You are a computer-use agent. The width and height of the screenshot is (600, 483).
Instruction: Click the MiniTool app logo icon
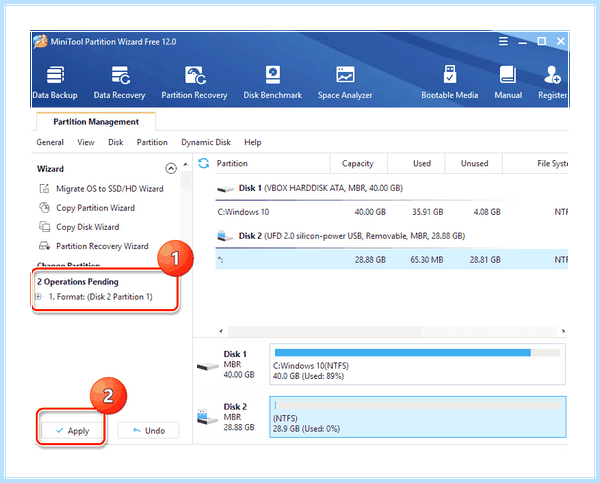click(40, 41)
